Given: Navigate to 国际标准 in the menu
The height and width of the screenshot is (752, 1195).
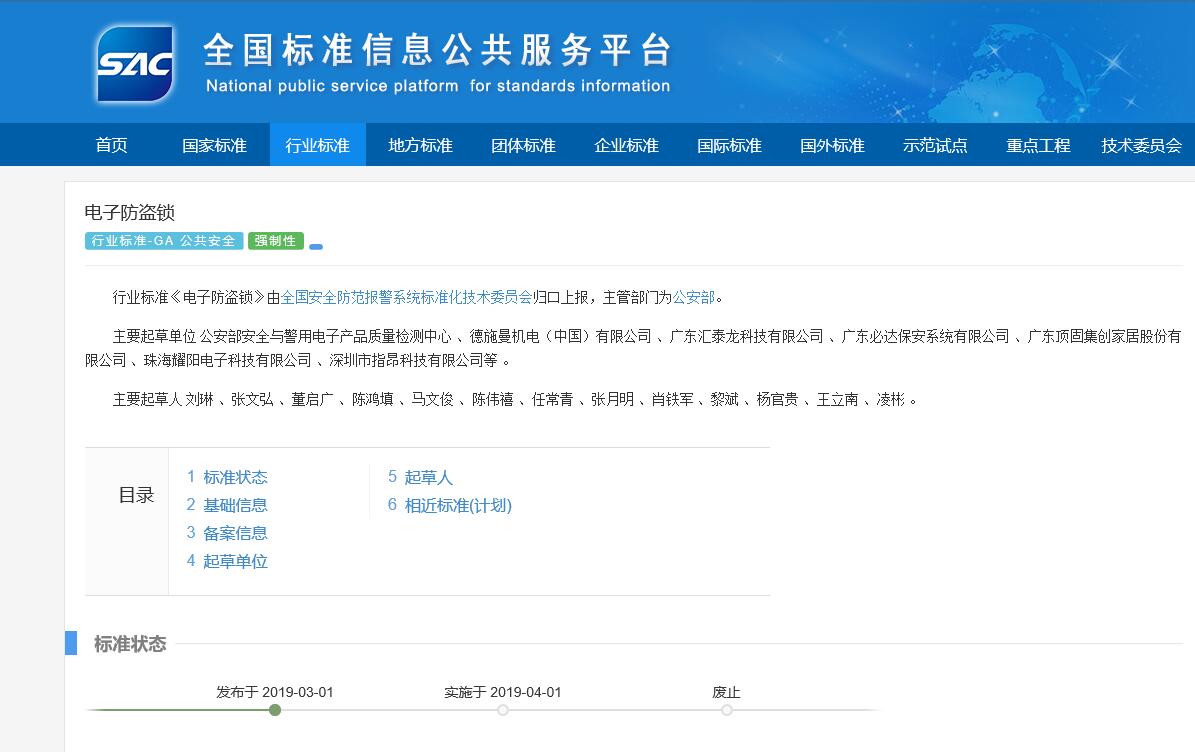Looking at the screenshot, I should pyautogui.click(x=729, y=145).
